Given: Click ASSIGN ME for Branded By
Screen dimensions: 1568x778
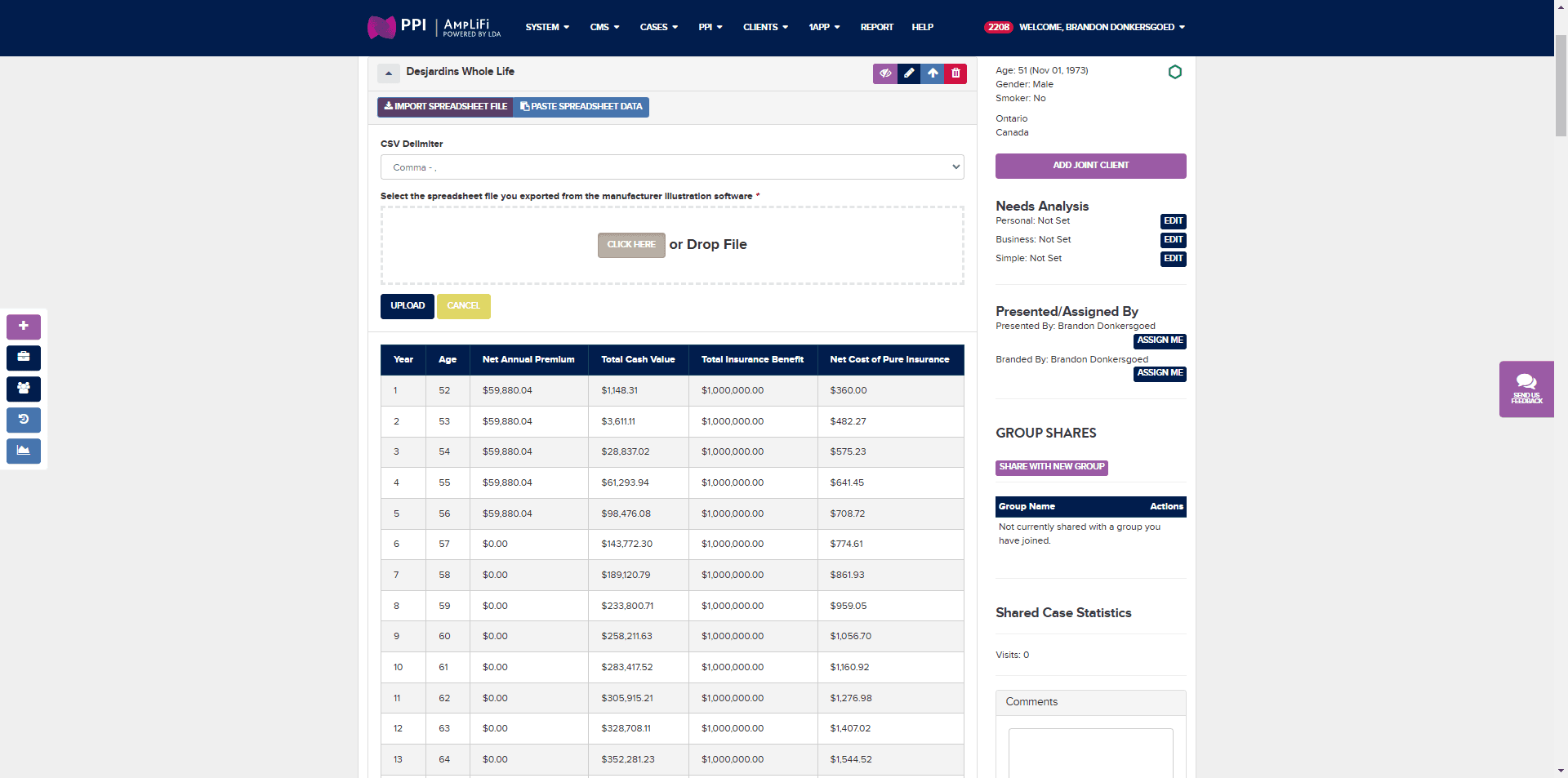Looking at the screenshot, I should tap(1160, 374).
